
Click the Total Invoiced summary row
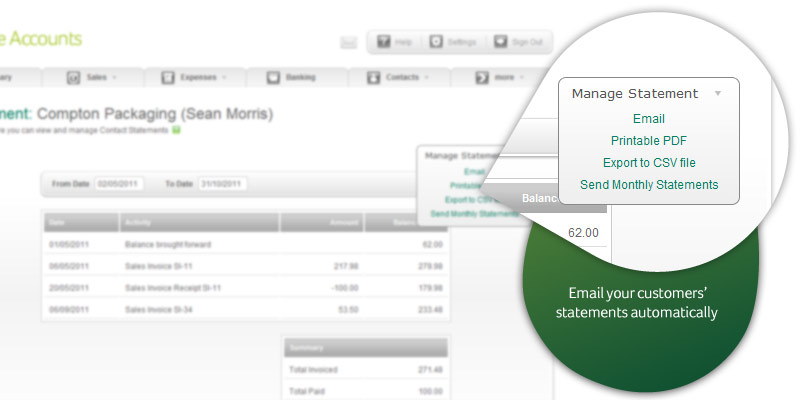[x=366, y=369]
